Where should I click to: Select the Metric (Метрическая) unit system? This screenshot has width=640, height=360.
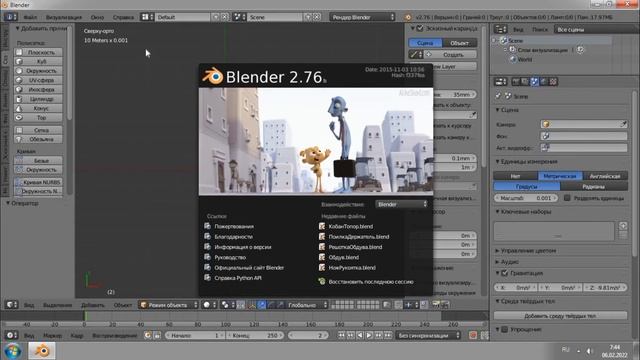click(560, 176)
